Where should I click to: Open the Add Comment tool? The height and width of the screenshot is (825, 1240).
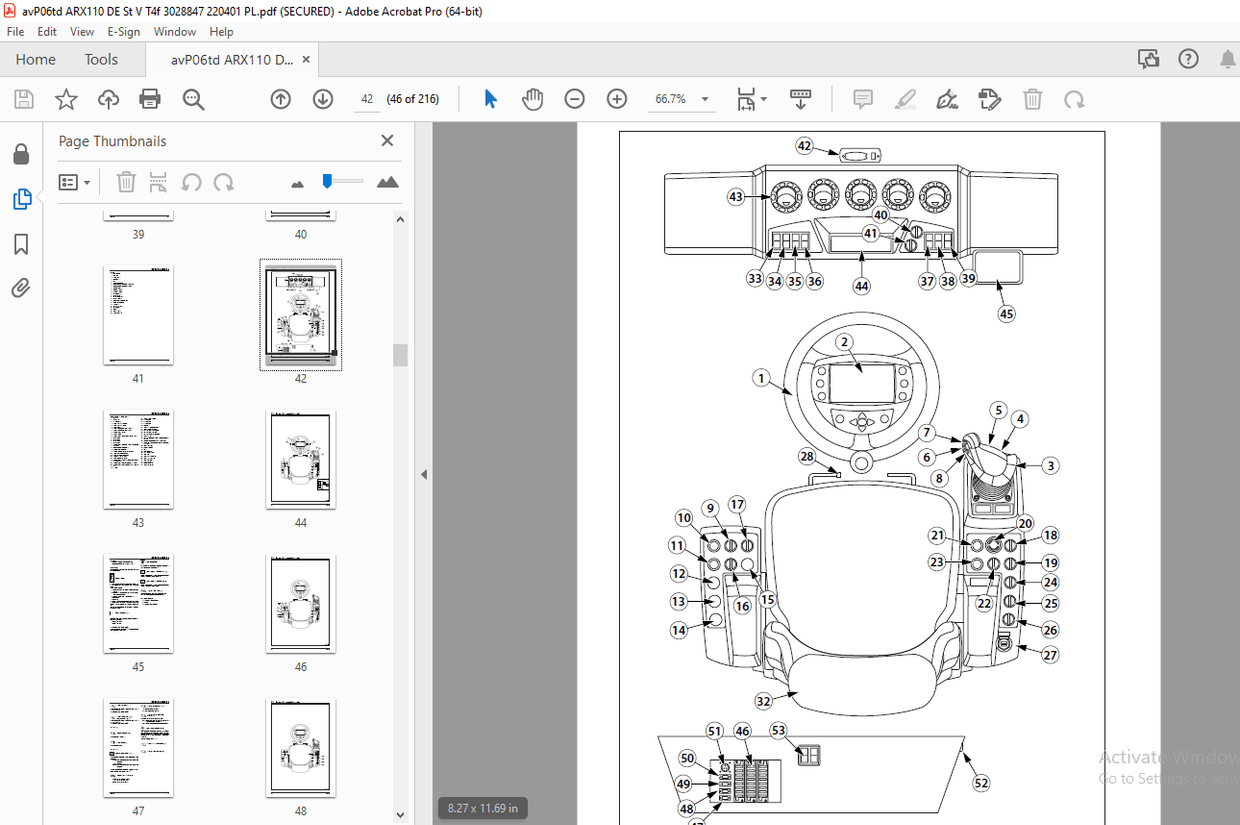(x=862, y=99)
